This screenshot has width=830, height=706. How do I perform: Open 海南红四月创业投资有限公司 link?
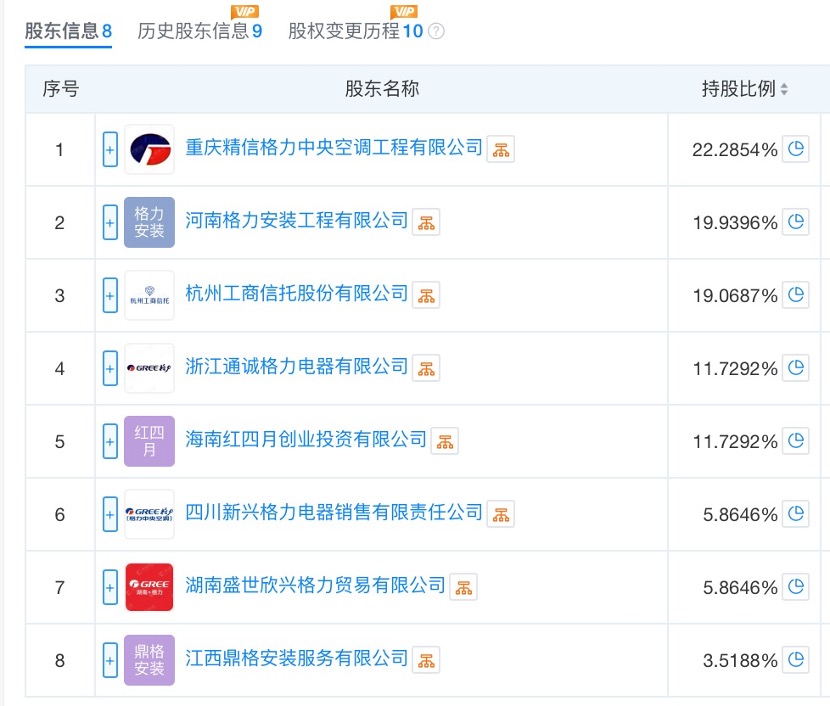coord(306,440)
